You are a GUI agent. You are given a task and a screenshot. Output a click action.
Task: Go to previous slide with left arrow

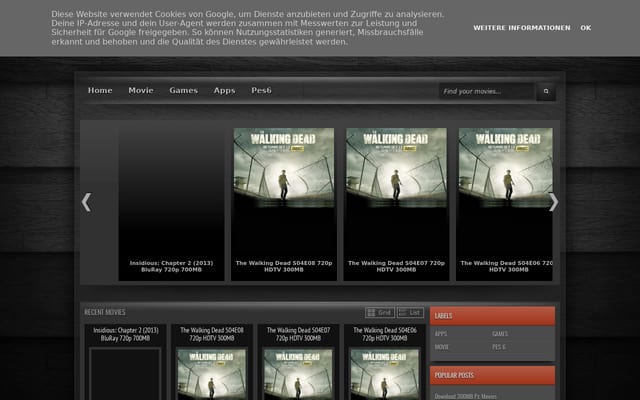click(86, 202)
